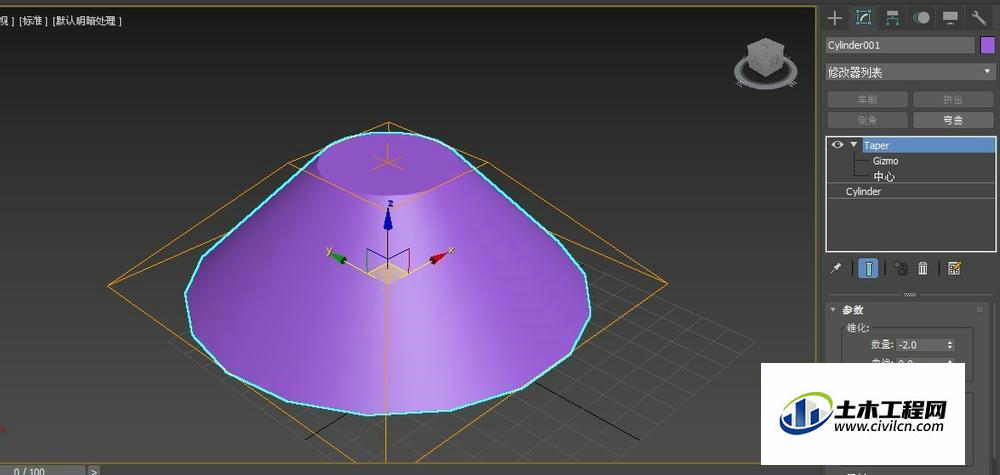Open the 修改器列表 dropdown
The image size is (1000, 475).
pyautogui.click(x=910, y=73)
